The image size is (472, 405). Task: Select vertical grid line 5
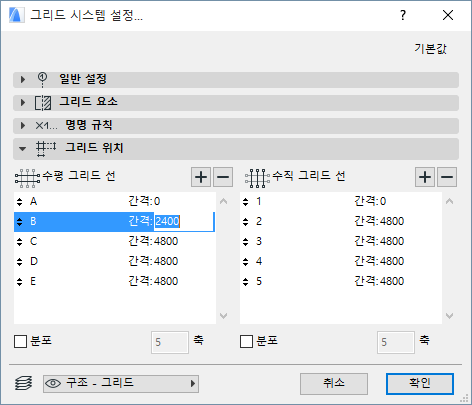coord(341,282)
